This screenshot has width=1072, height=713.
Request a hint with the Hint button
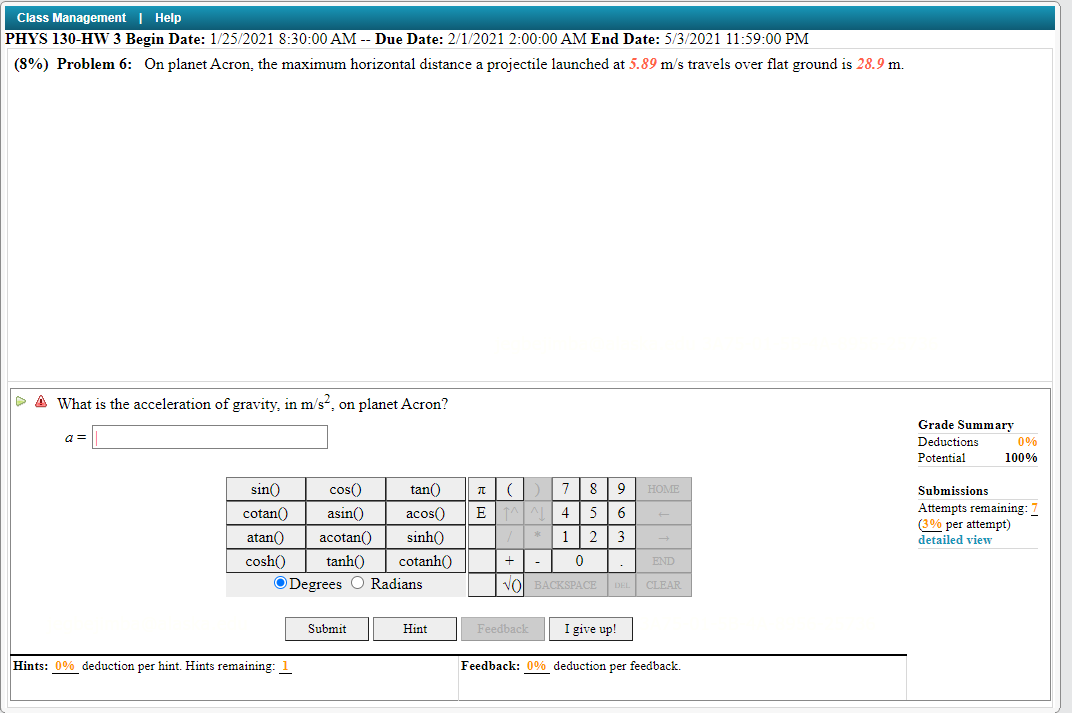(414, 628)
